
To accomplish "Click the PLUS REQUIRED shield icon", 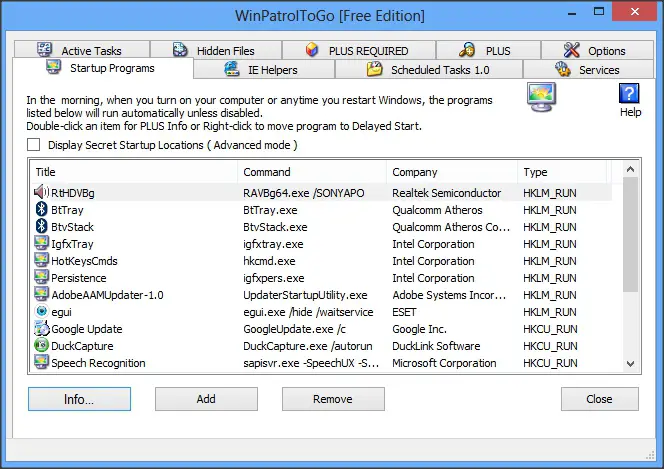I will click(312, 50).
